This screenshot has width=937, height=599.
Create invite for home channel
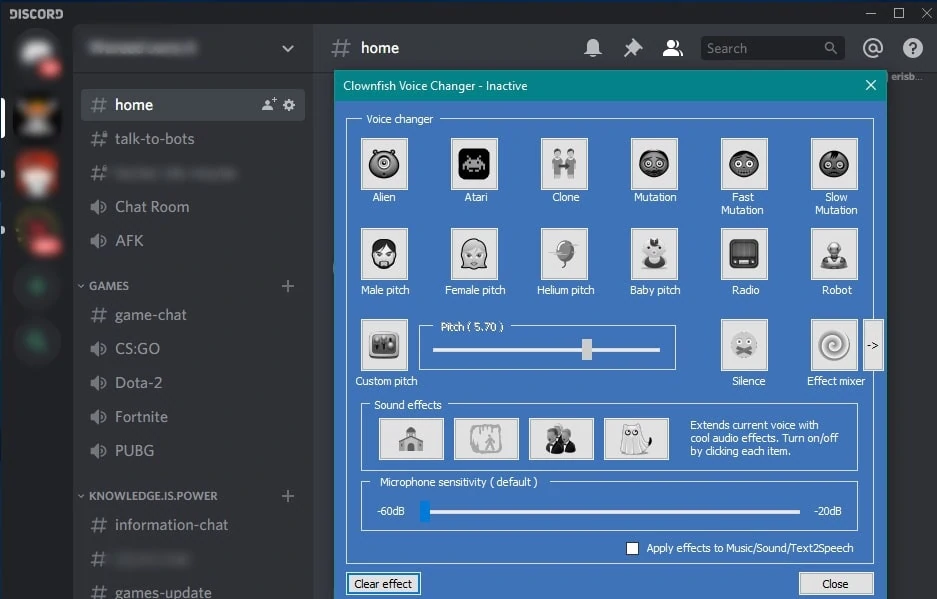click(269, 105)
